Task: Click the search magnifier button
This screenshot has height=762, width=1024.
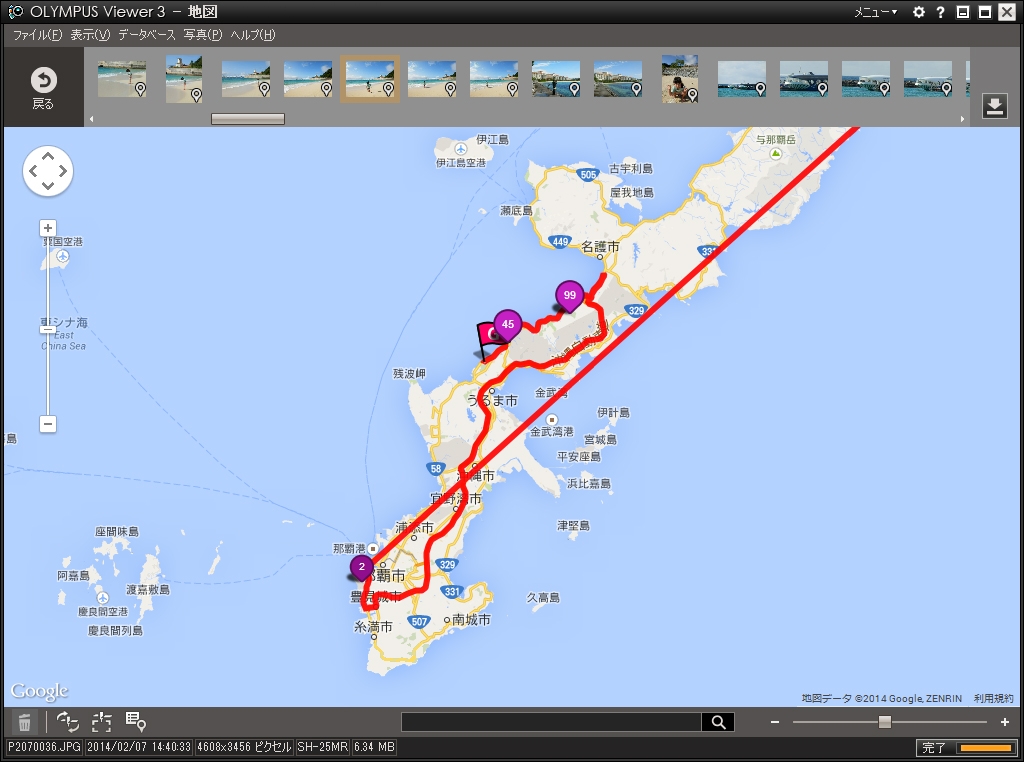Action: (x=718, y=722)
